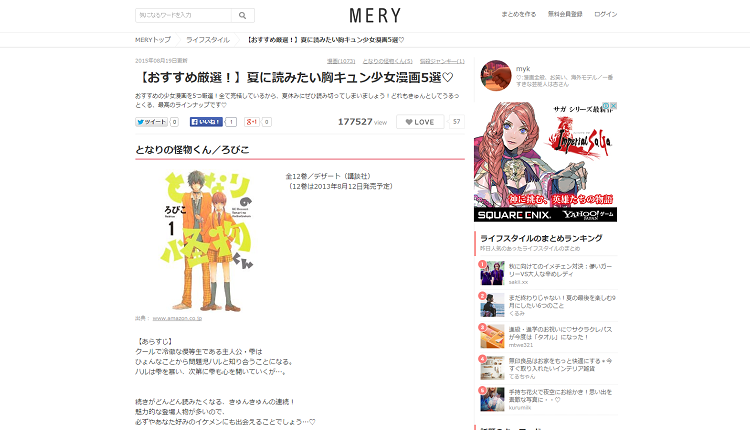Image resolution: width=750 pixels, height=430 pixels.
Task: Open the LOVE count 57 box
Action: click(x=457, y=122)
